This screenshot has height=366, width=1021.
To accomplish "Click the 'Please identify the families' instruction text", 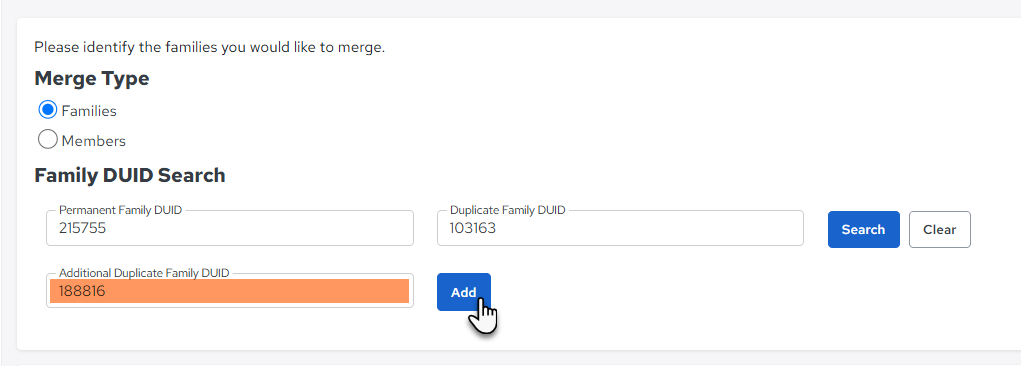I will click(x=210, y=48).
